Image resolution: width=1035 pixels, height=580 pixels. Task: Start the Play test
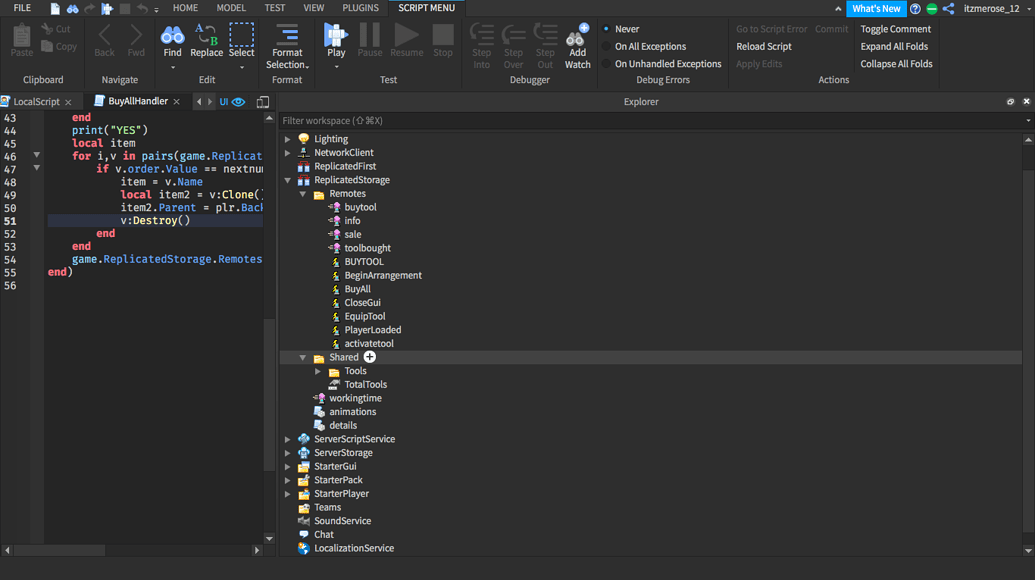[x=335, y=35]
